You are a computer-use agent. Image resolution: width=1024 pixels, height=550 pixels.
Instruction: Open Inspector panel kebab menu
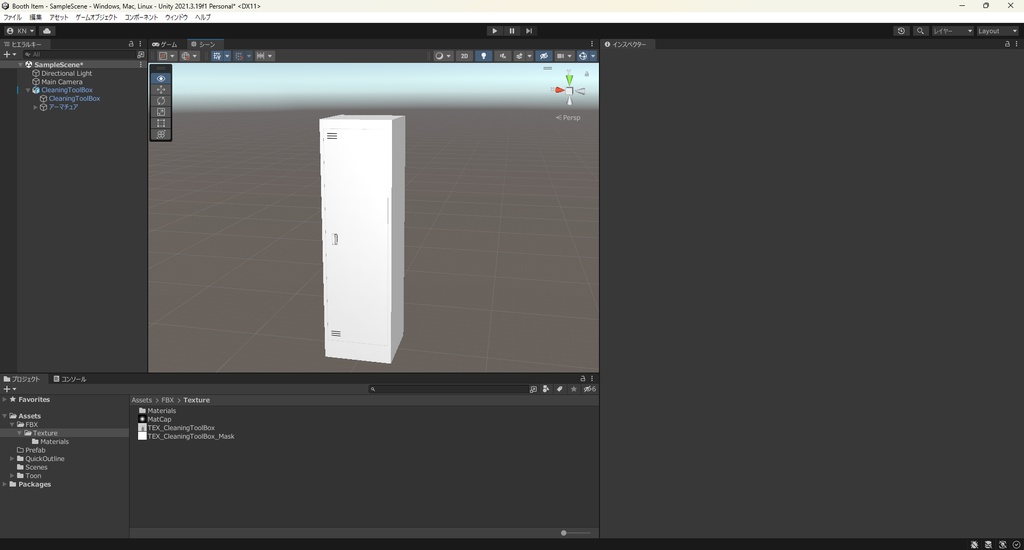(x=1017, y=44)
